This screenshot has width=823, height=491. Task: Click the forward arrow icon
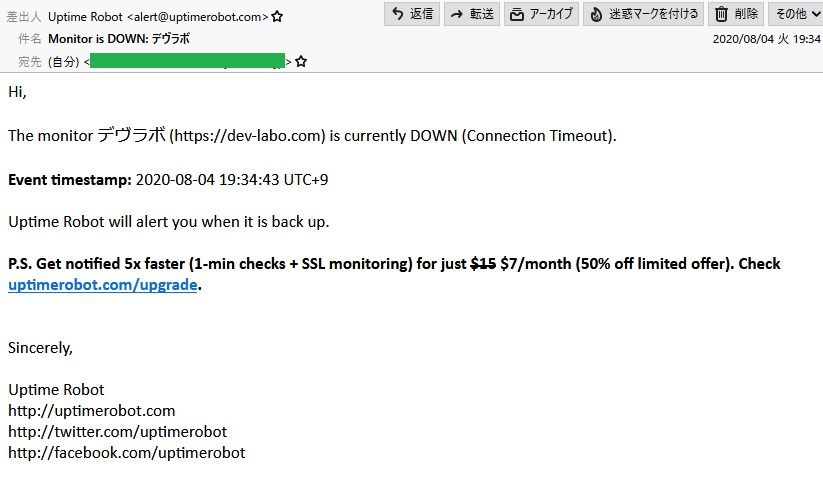pyautogui.click(x=457, y=14)
